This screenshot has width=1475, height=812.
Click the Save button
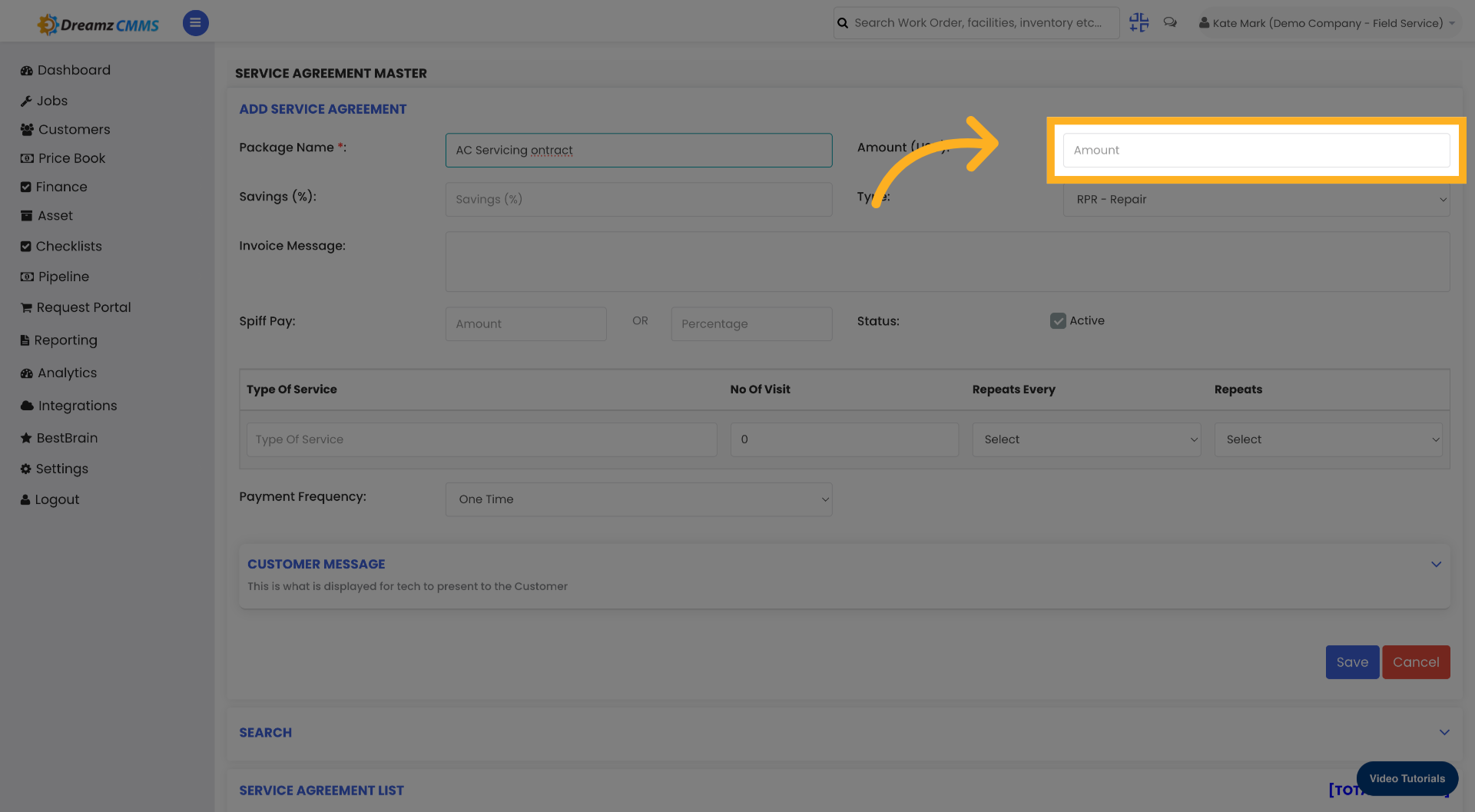tap(1352, 661)
